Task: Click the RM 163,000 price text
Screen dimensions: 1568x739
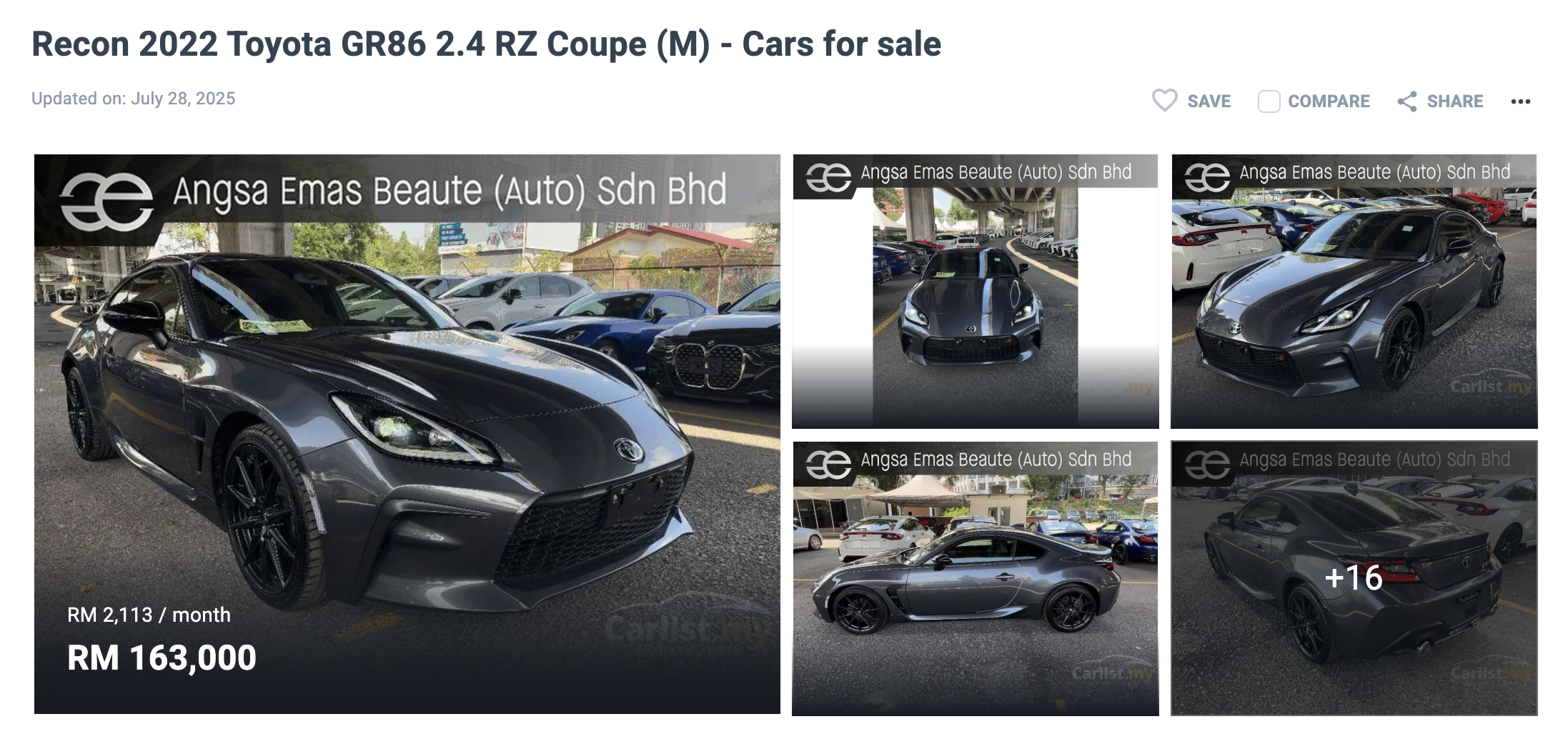Action: [162, 658]
